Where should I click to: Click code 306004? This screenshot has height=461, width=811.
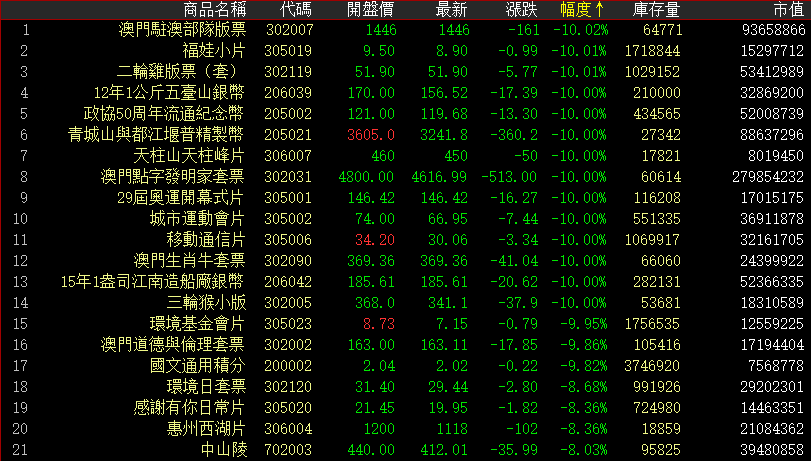[x=288, y=429]
